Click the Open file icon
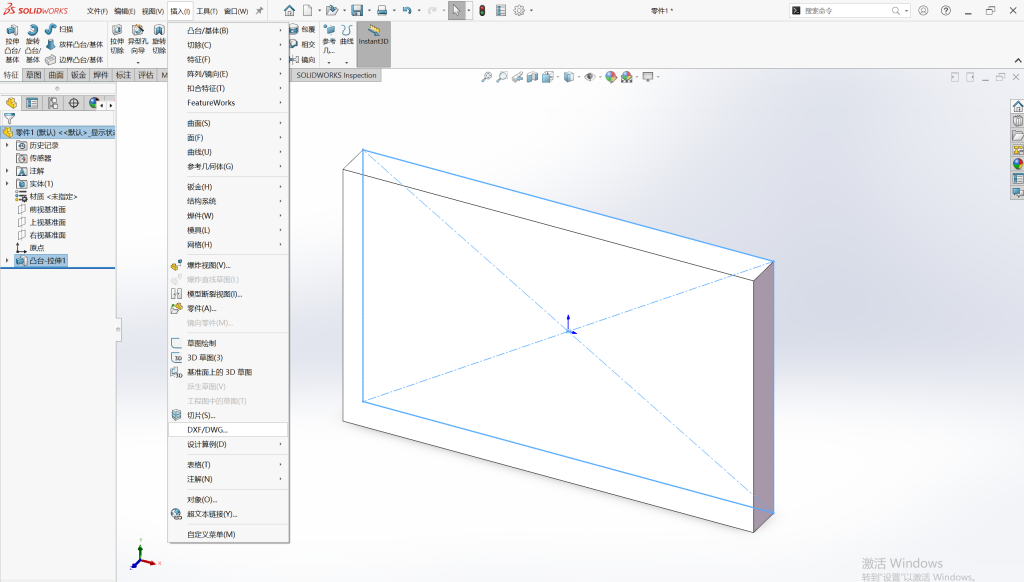The height and width of the screenshot is (582, 1024). 332,10
